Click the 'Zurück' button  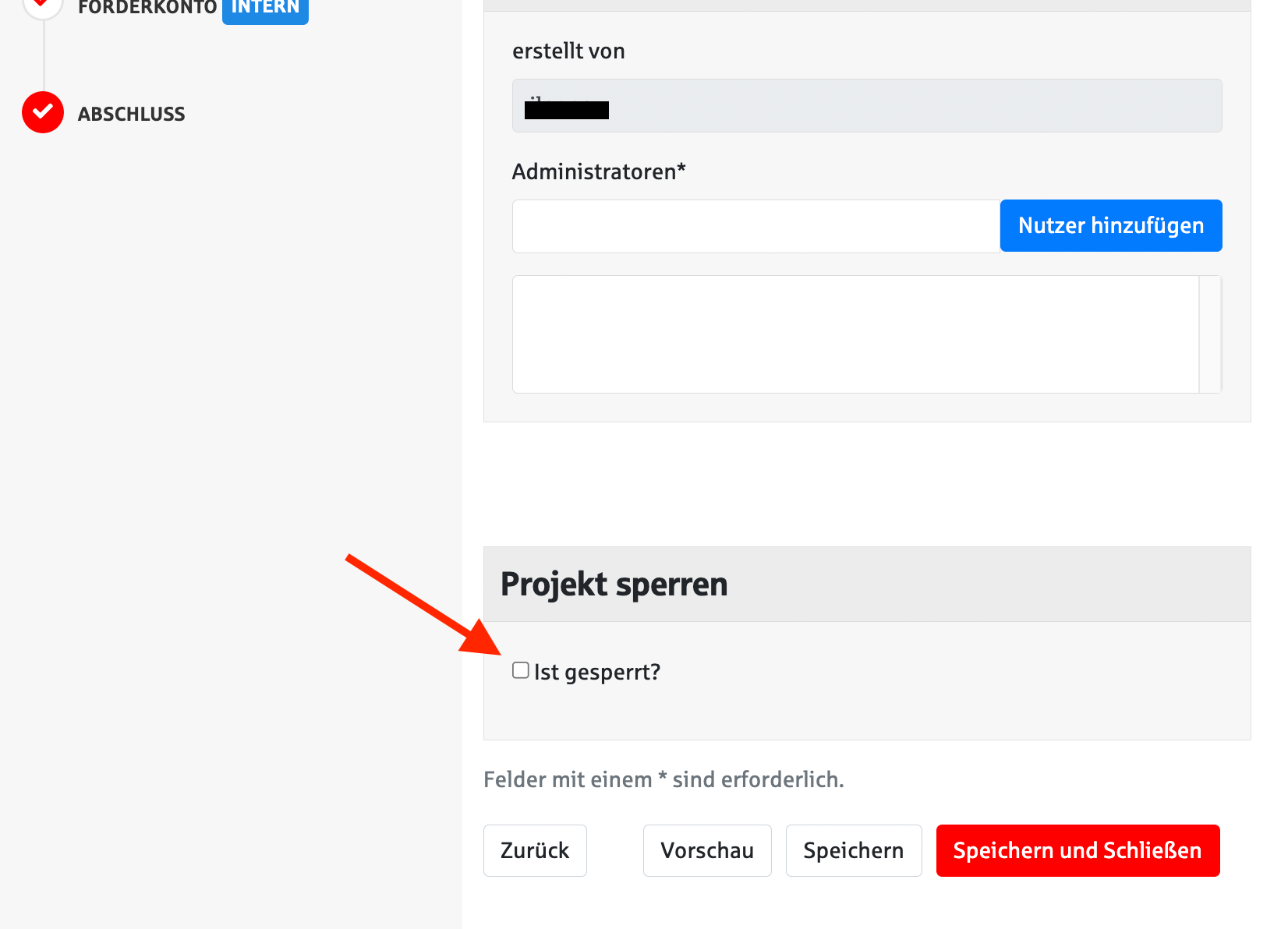[535, 850]
